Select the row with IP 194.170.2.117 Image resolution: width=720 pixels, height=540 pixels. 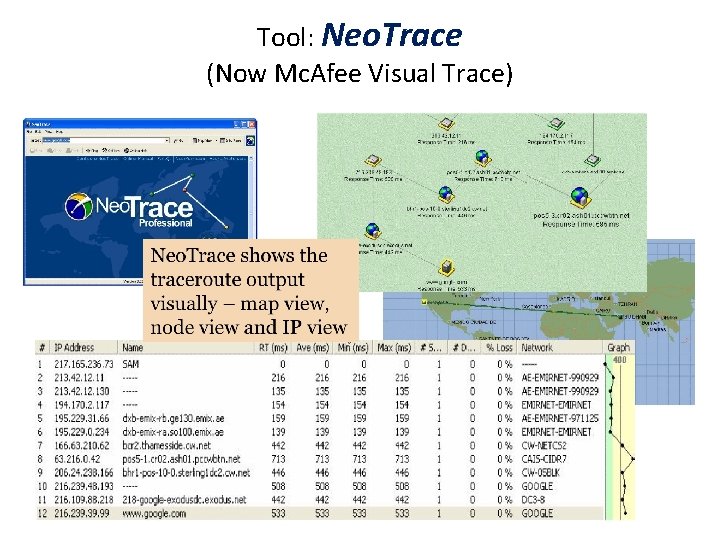pyautogui.click(x=320, y=405)
